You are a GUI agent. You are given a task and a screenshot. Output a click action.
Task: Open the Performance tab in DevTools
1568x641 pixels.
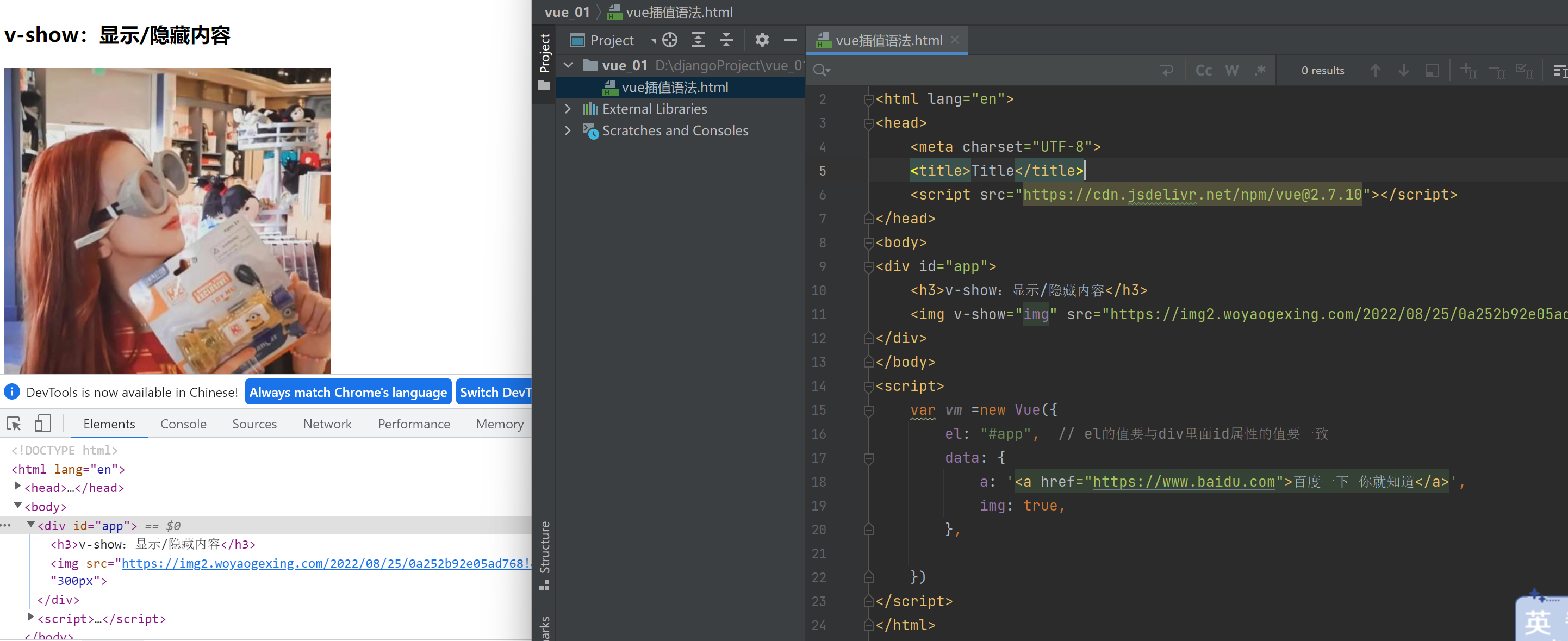click(414, 424)
